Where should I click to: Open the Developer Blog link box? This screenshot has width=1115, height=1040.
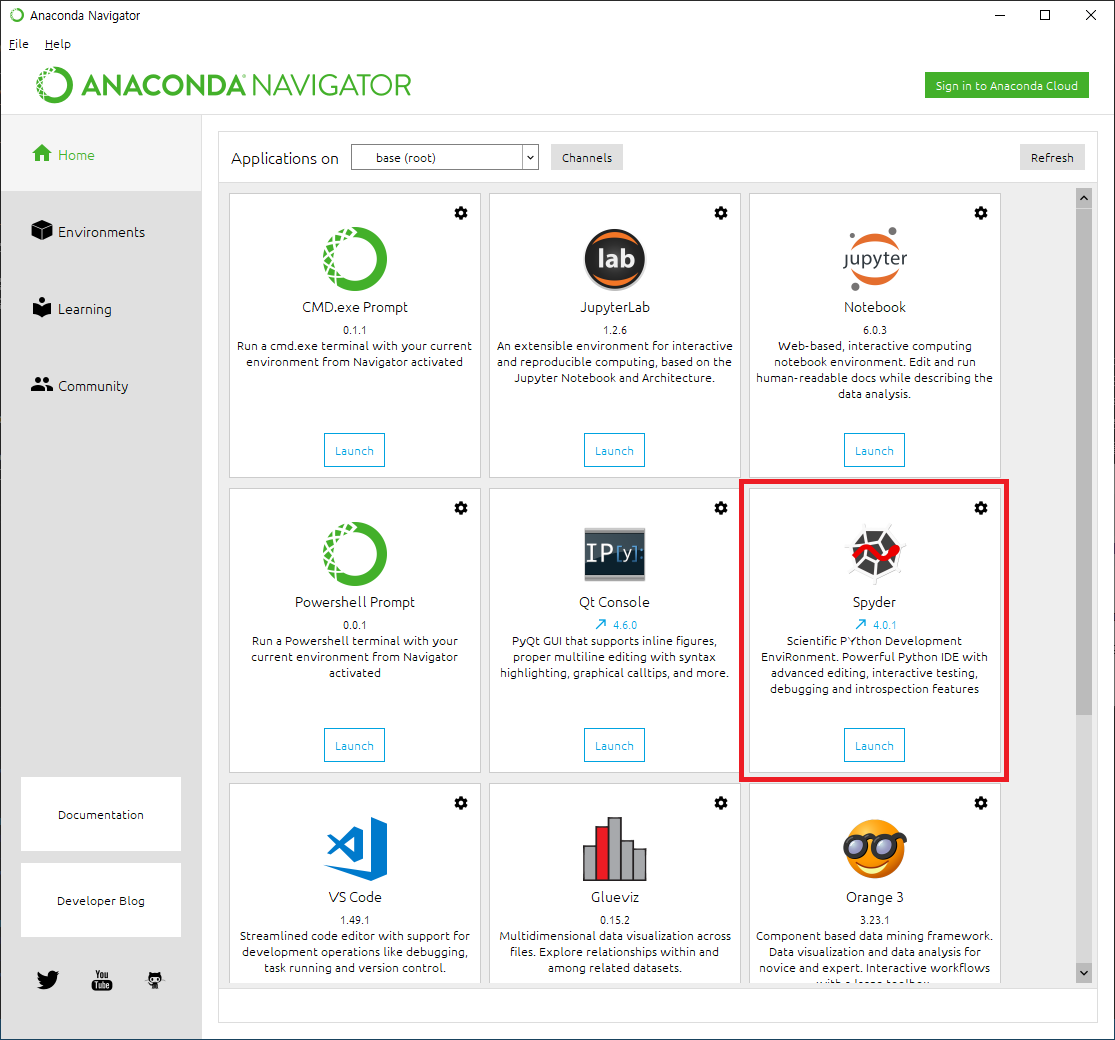click(101, 900)
